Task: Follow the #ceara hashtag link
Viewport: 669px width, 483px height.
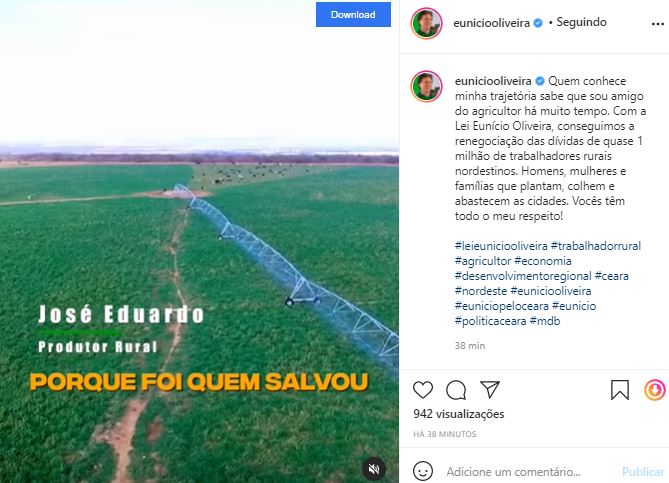Action: pos(611,276)
